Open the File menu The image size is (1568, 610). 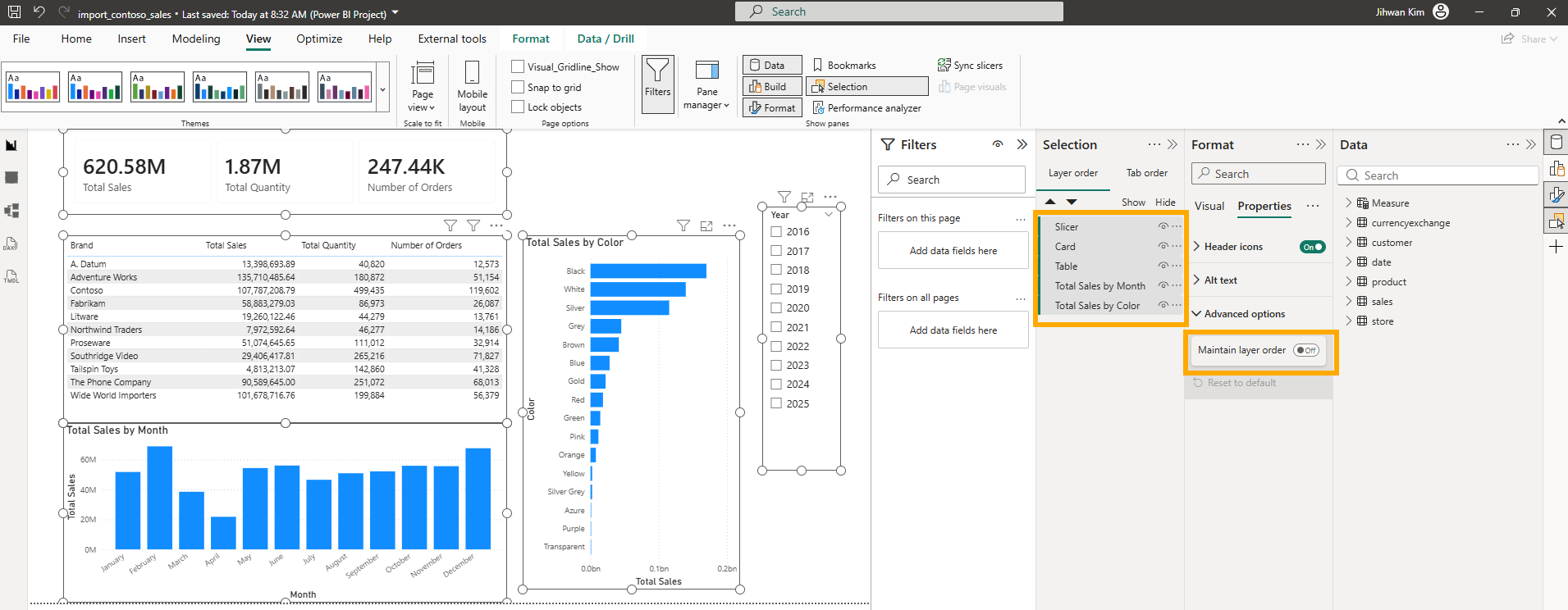[x=21, y=39]
